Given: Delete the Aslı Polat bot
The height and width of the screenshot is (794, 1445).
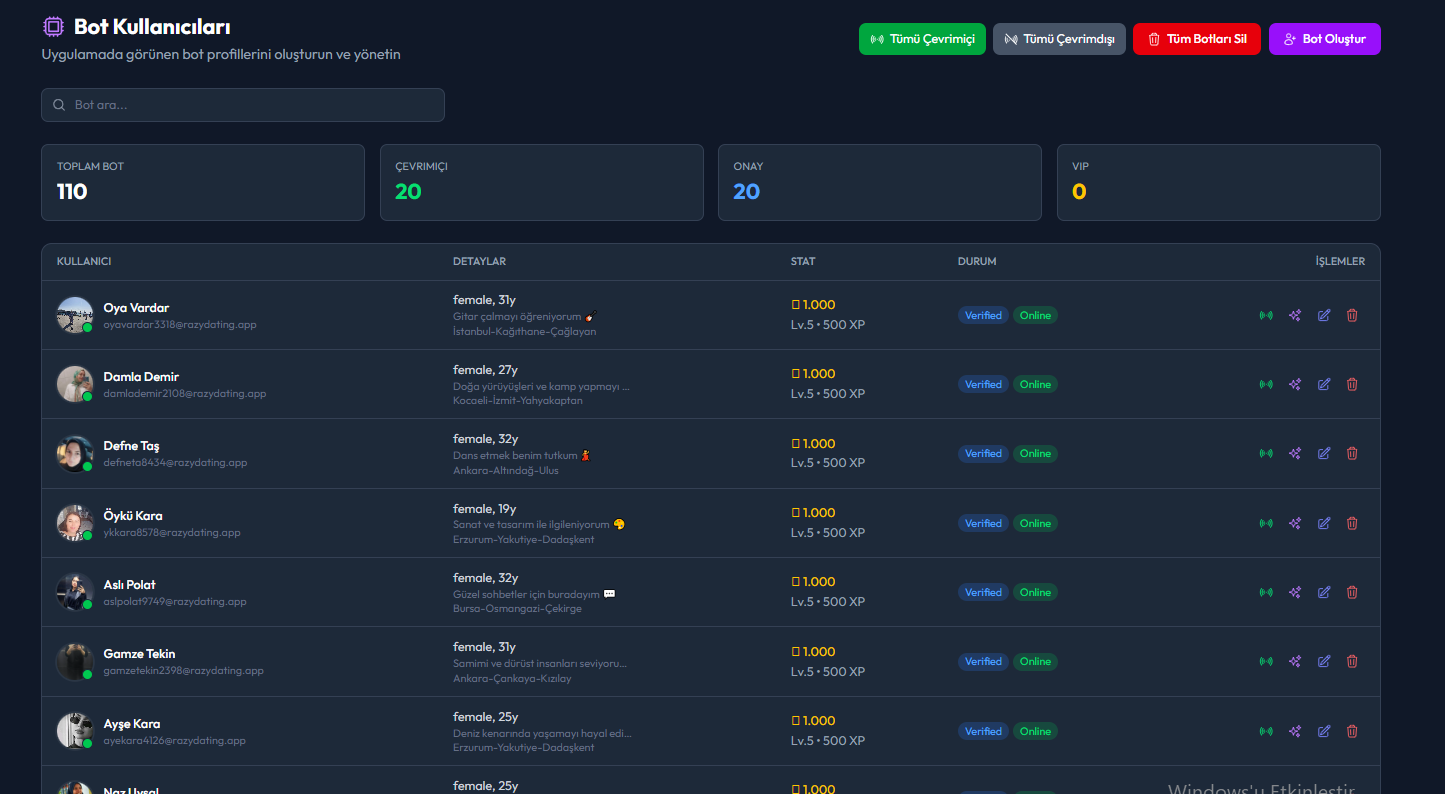Looking at the screenshot, I should (x=1352, y=592).
